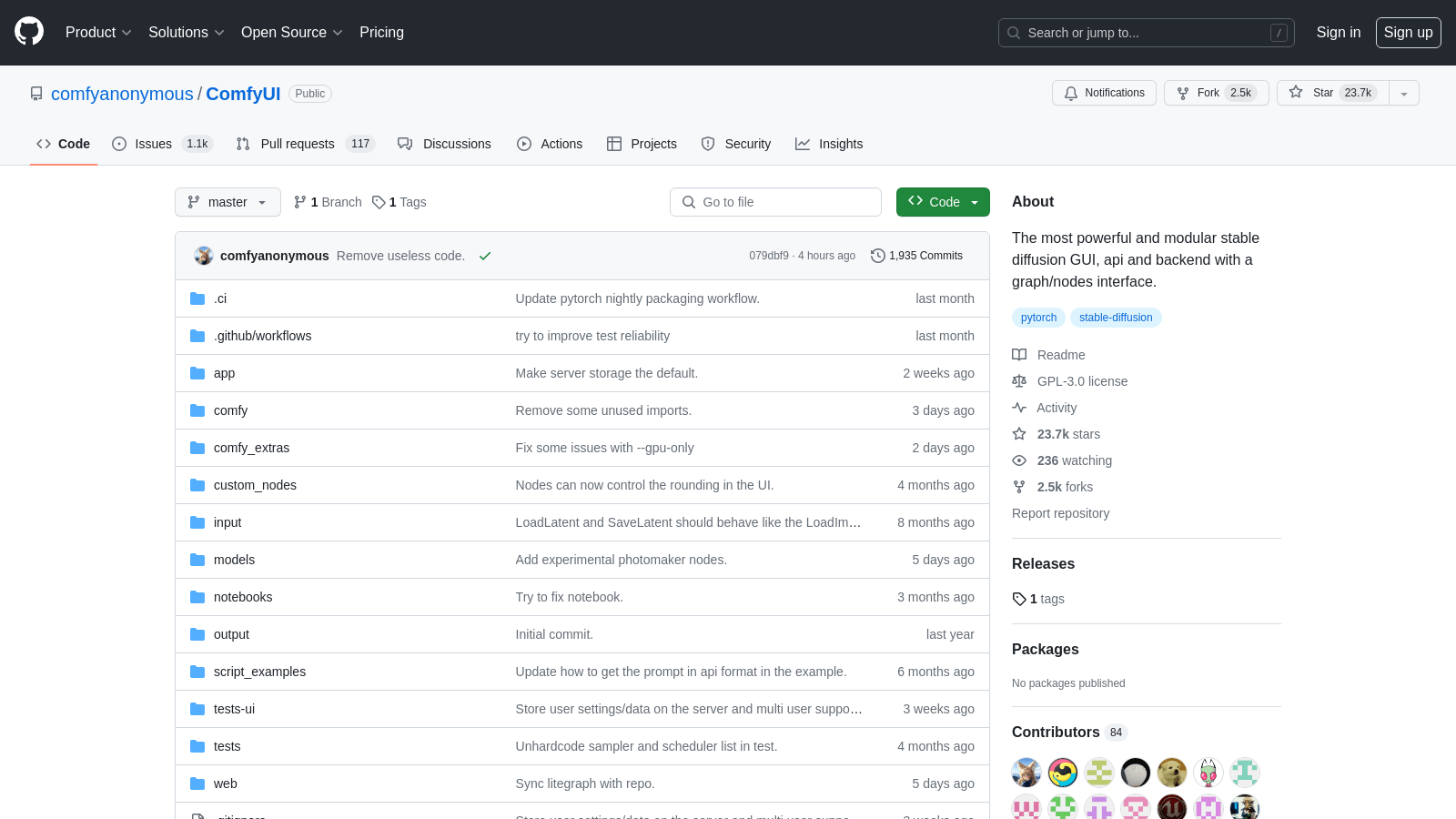The height and width of the screenshot is (819, 1456).
Task: Click the fork icon in the Fork button
Action: [x=1183, y=93]
